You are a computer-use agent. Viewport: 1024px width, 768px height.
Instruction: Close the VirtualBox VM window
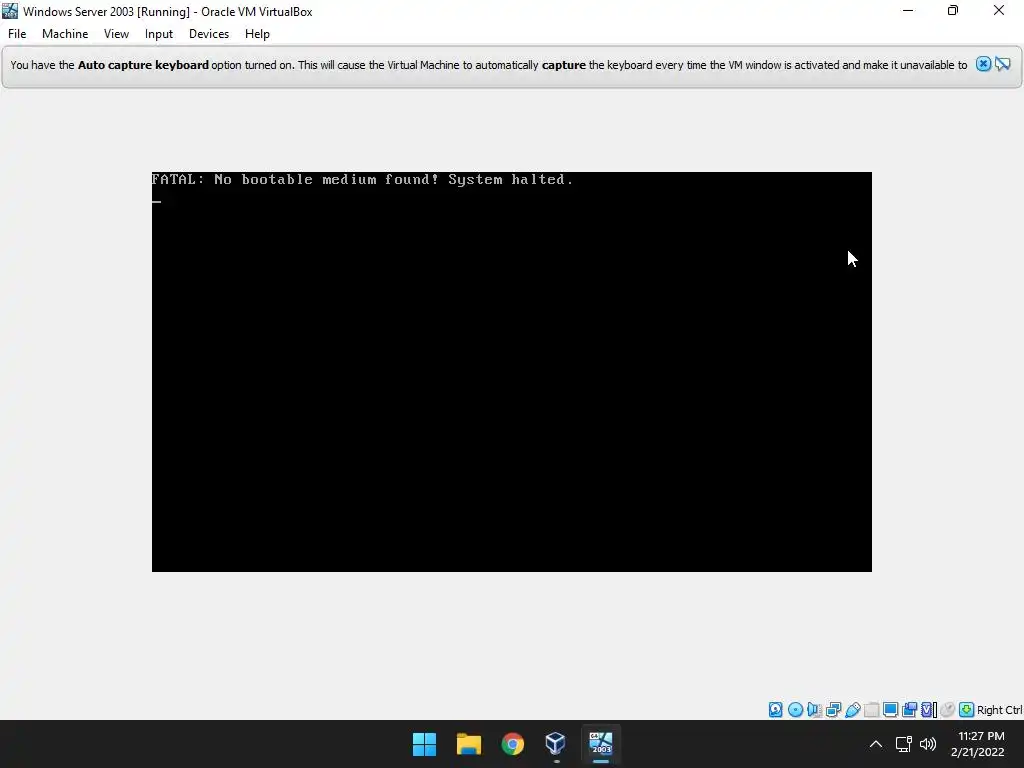999,10
